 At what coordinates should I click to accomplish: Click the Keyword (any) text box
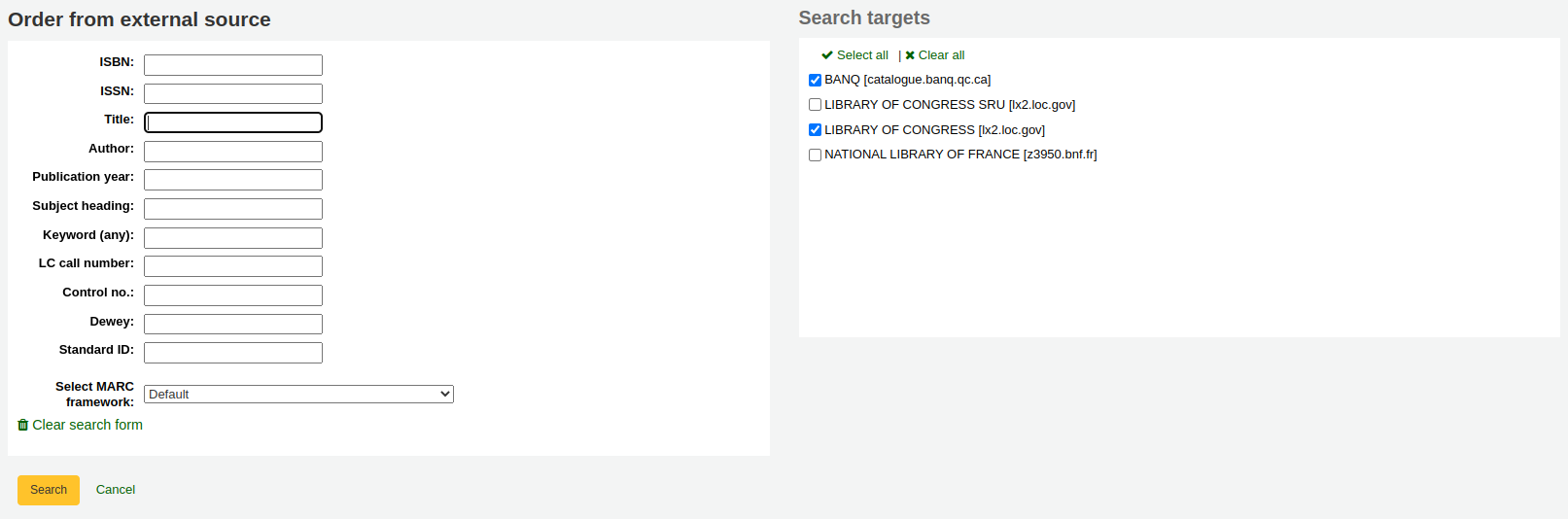[x=233, y=238]
